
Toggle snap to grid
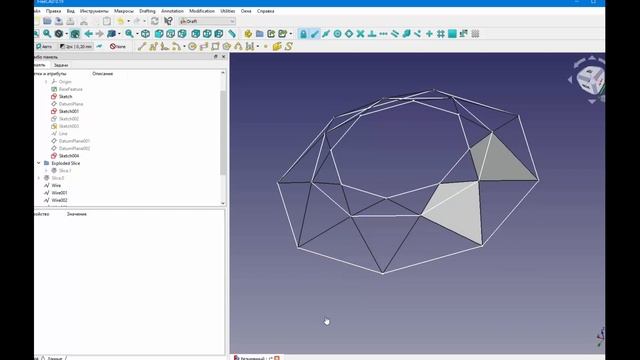[x=441, y=33]
